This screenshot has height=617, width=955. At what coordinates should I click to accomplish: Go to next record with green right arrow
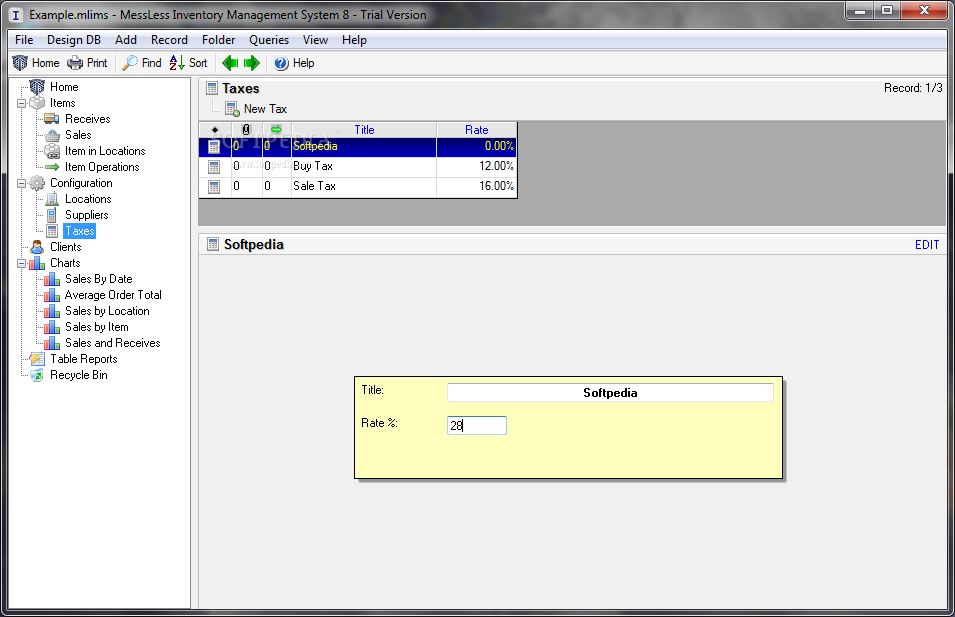[252, 63]
